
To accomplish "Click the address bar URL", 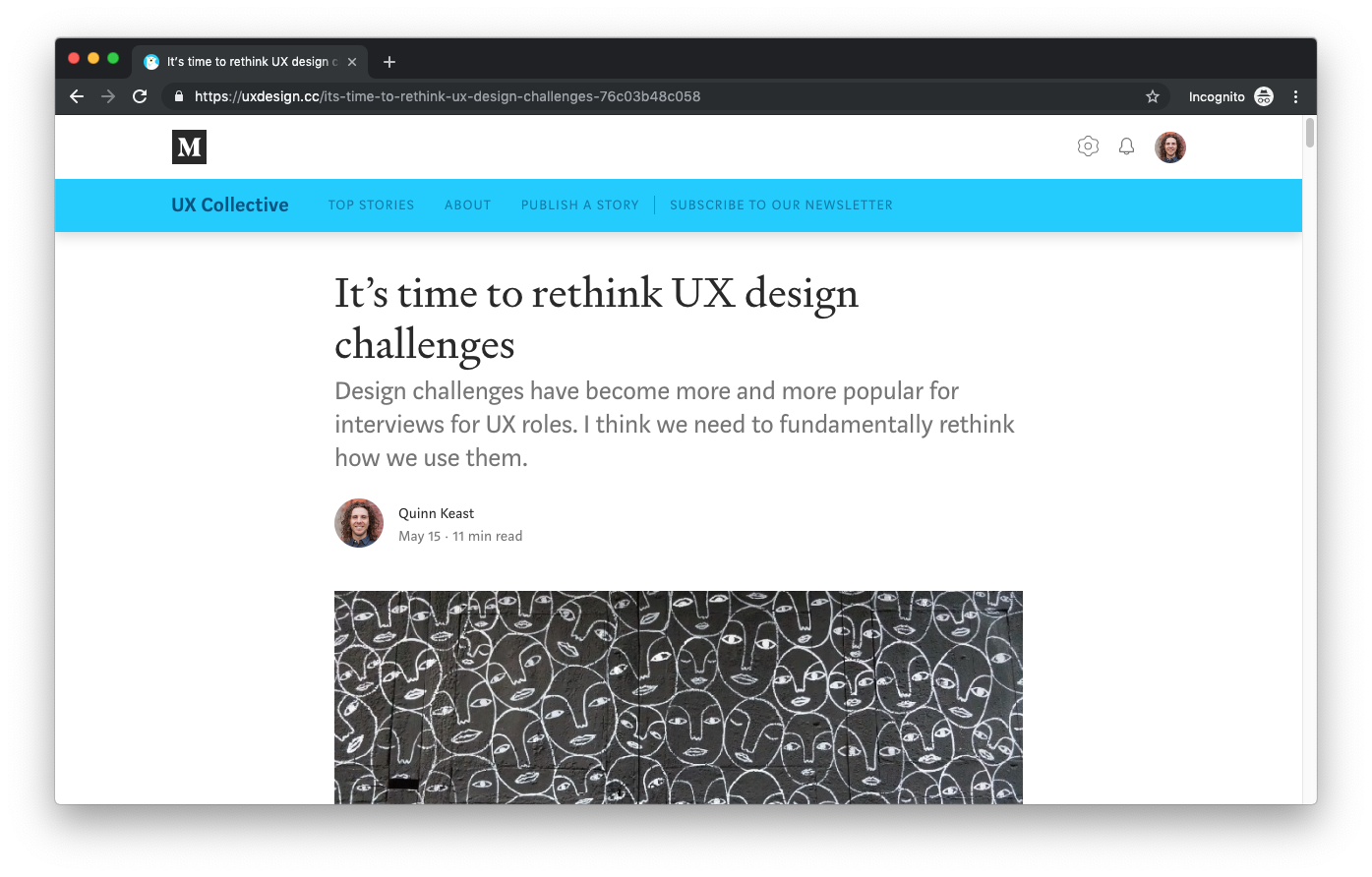I will (x=447, y=96).
